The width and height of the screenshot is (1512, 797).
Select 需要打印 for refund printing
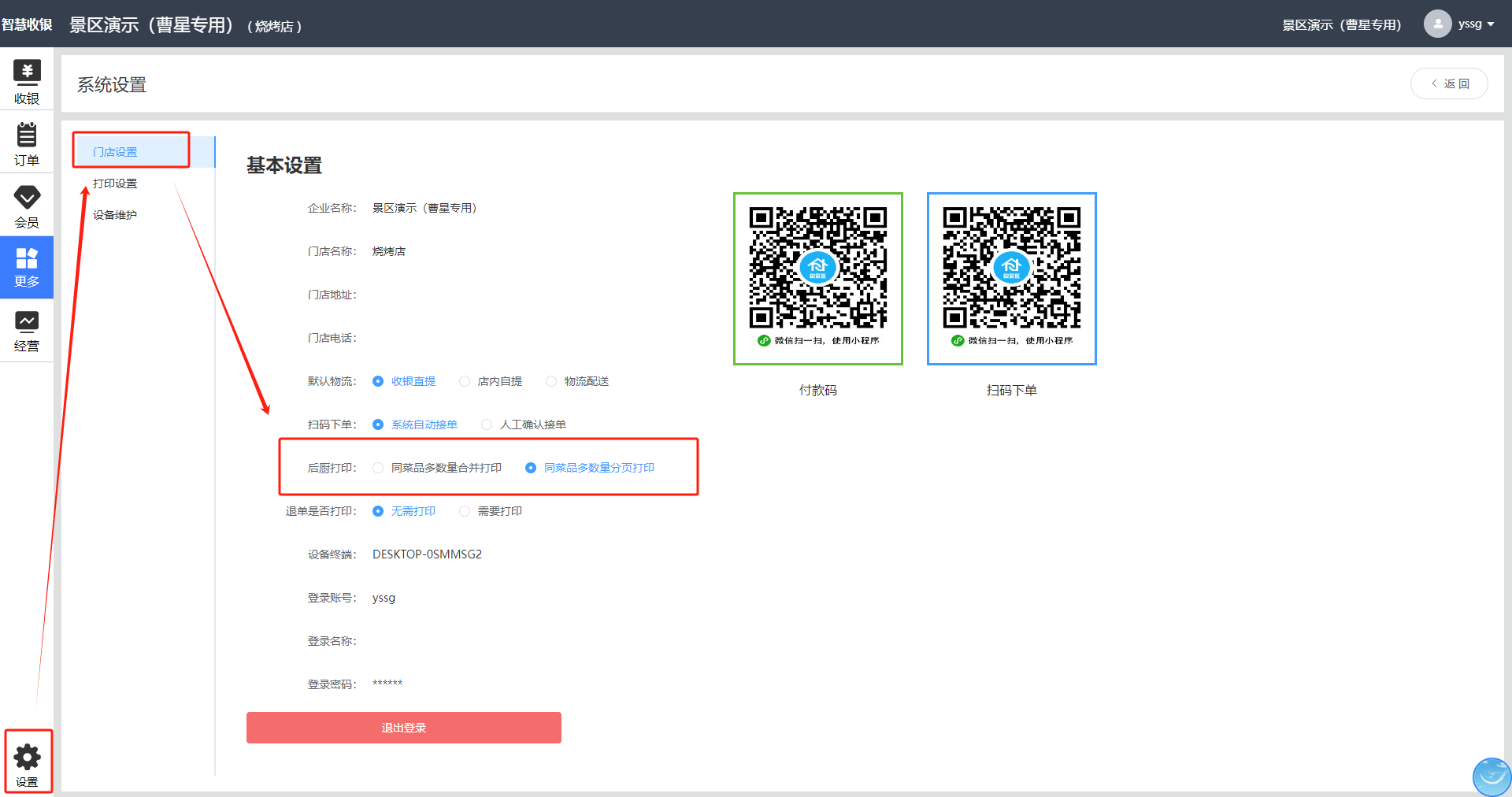(x=465, y=511)
